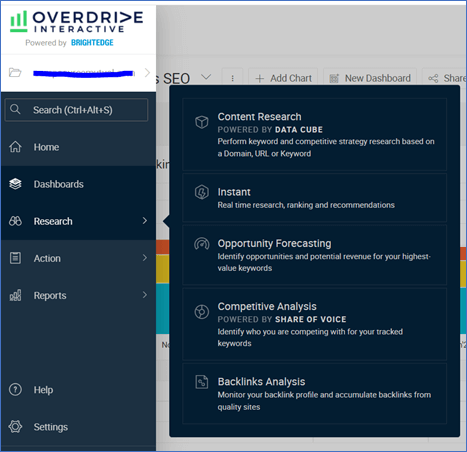Click the New Dashboard button

tap(370, 78)
